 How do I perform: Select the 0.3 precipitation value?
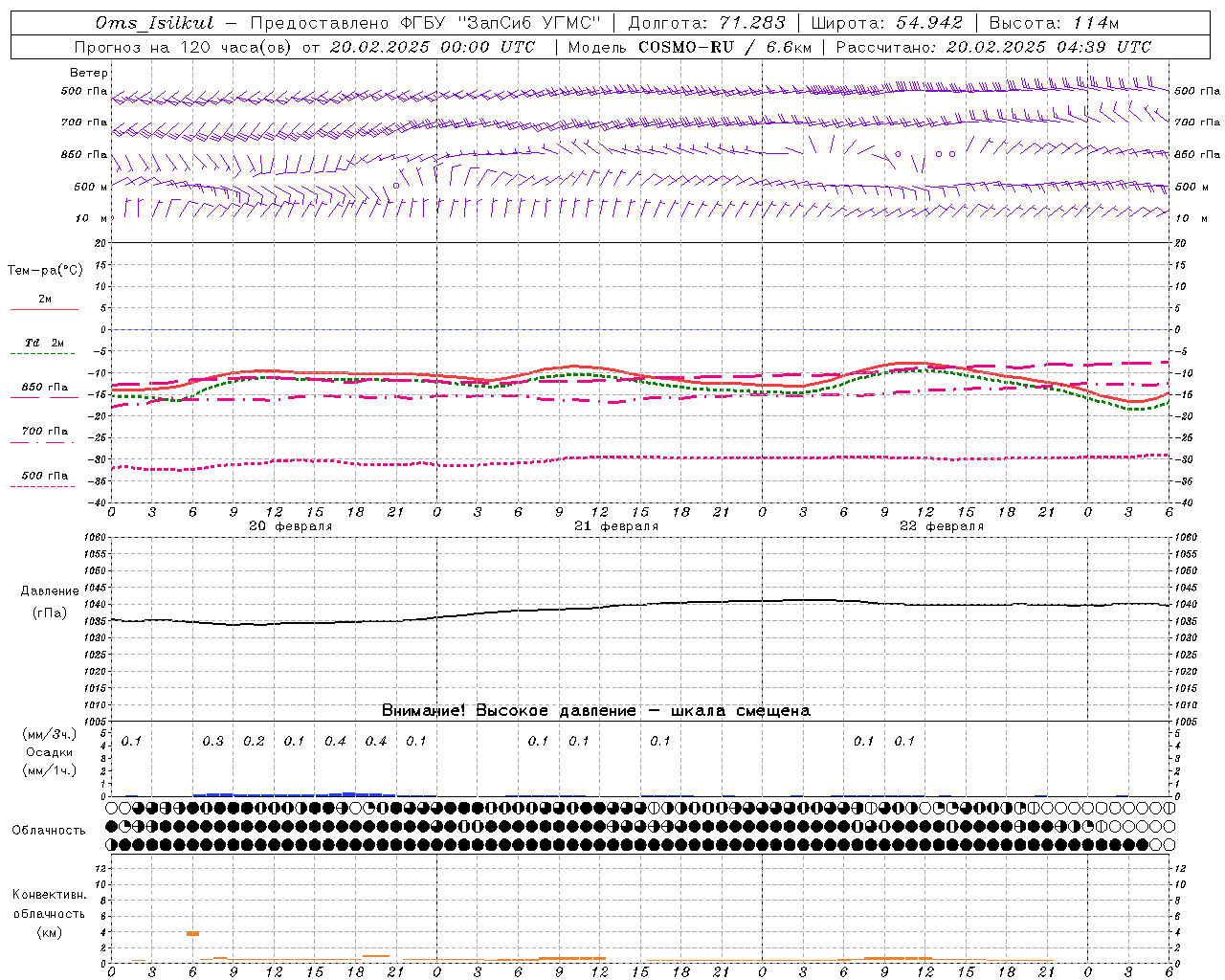point(213,742)
